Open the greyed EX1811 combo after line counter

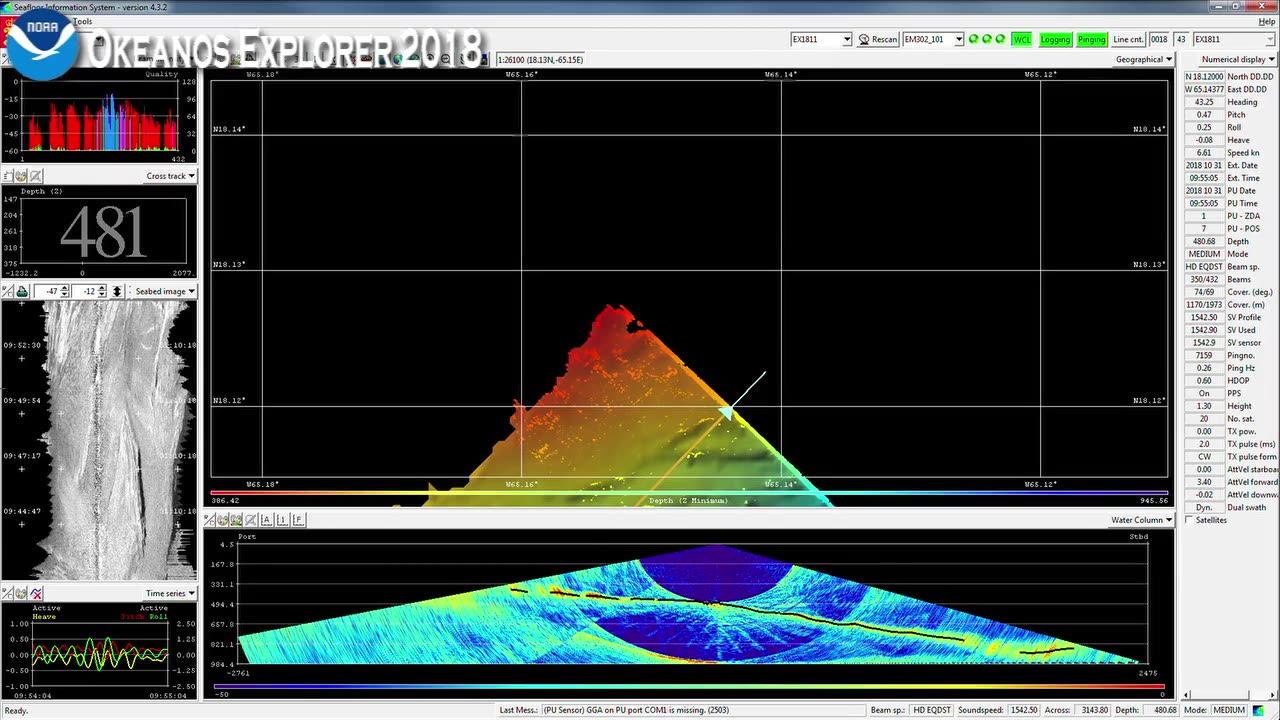tap(1234, 39)
